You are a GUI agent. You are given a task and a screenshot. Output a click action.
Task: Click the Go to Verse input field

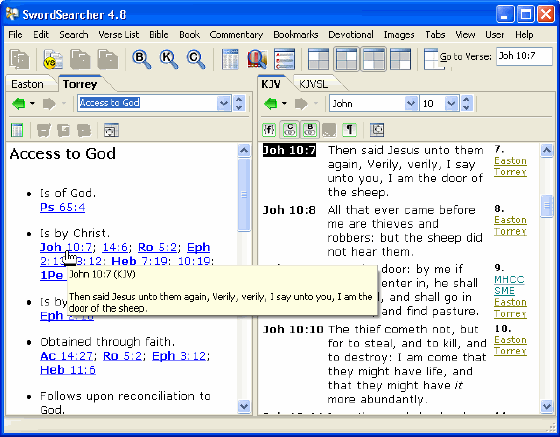point(524,56)
